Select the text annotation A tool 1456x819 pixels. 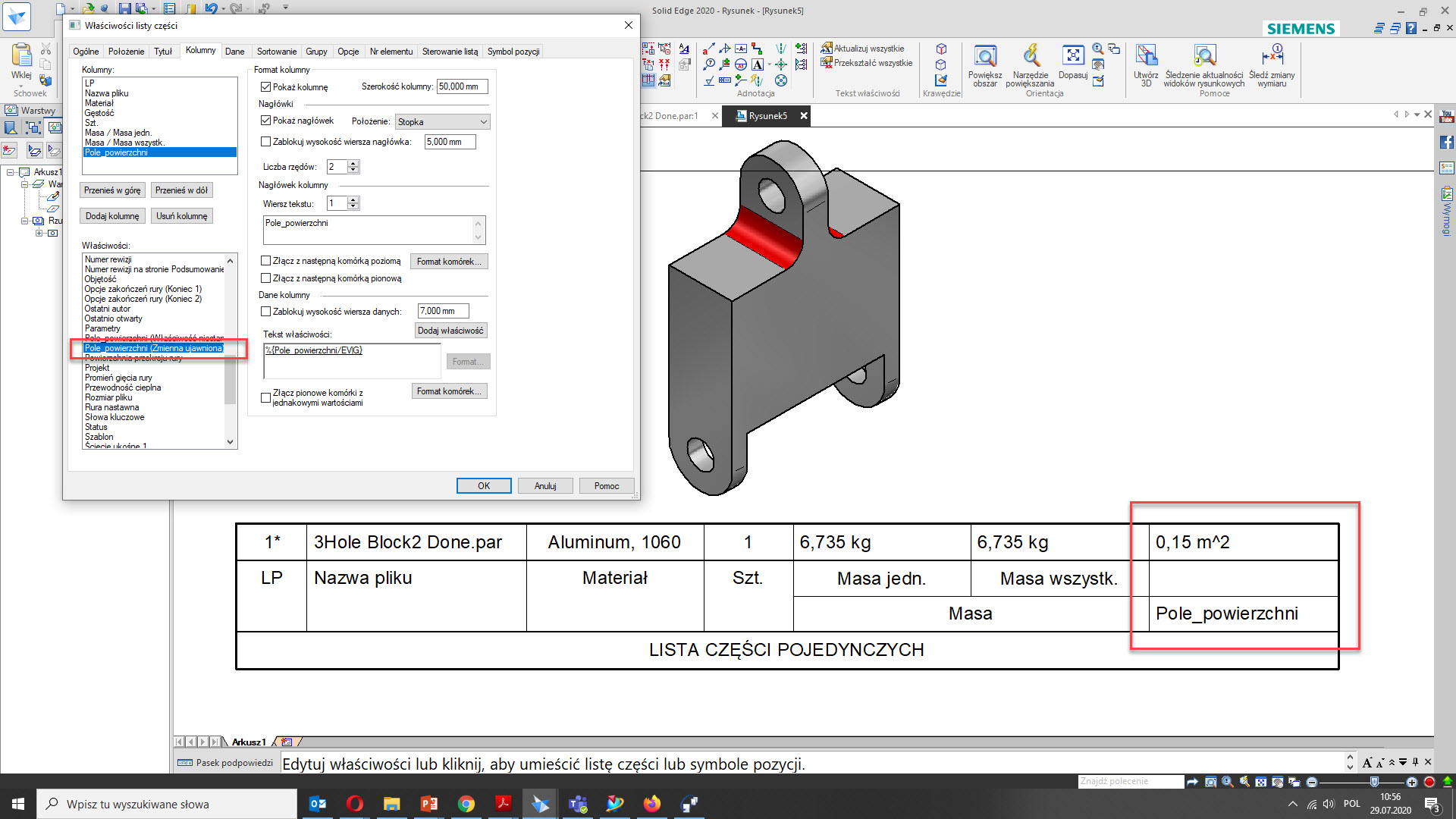point(758,64)
